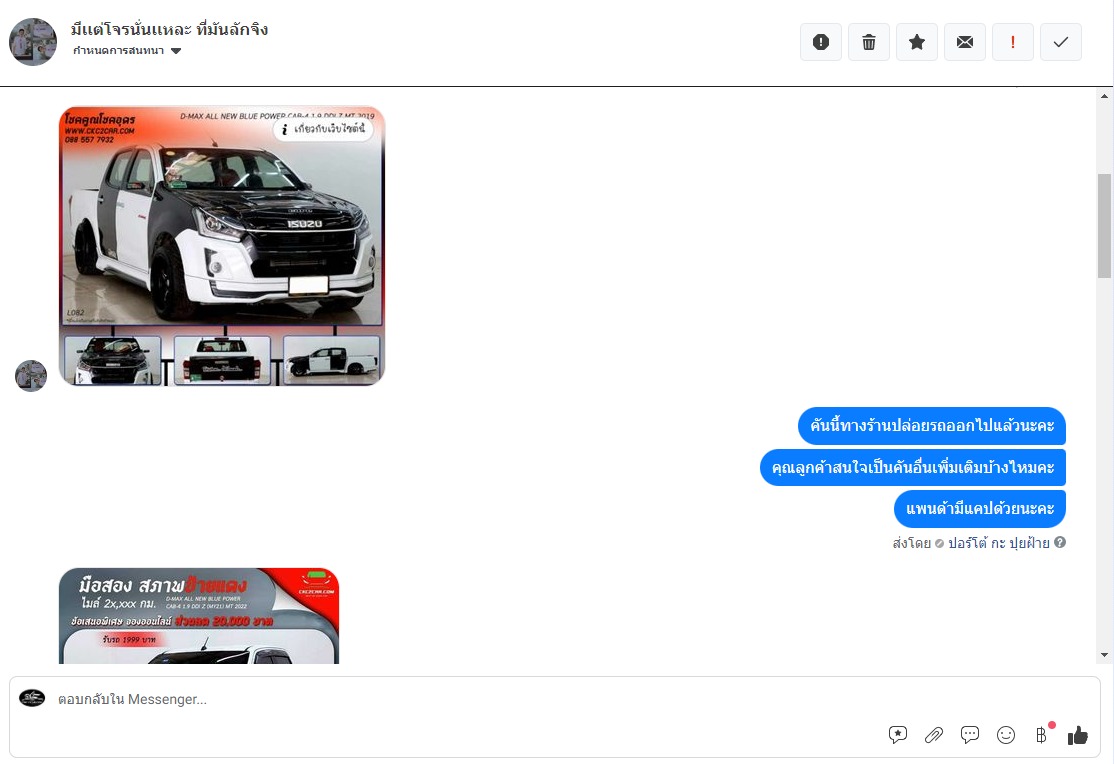Open the มือสอง สภาพป้ายแดง ad image

pyautogui.click(x=199, y=615)
